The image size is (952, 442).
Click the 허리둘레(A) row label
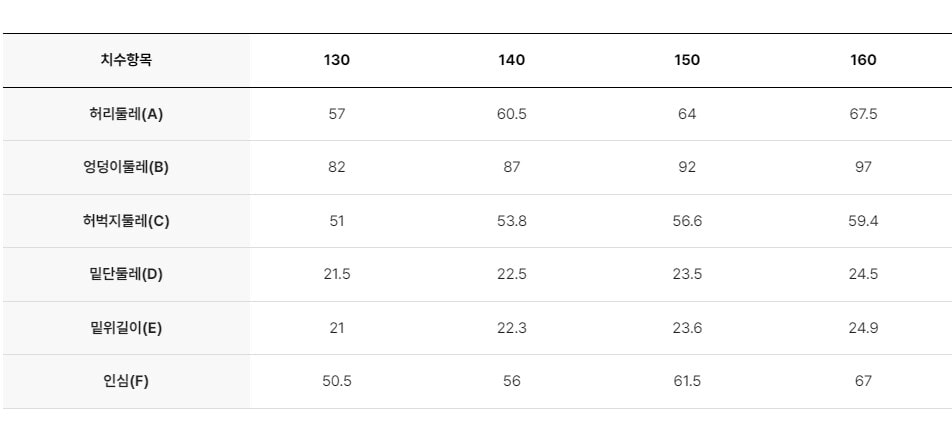[126, 114]
